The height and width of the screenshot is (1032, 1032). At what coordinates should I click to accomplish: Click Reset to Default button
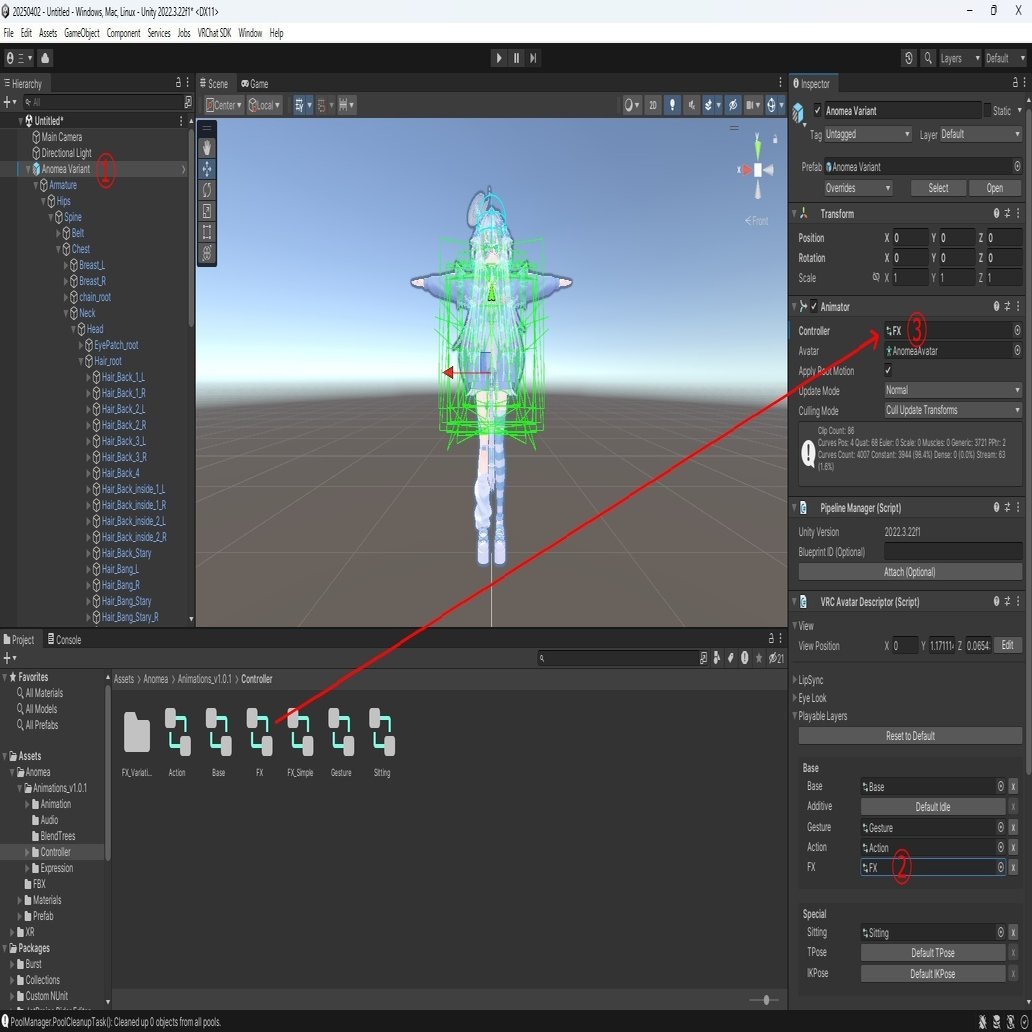[x=910, y=735]
